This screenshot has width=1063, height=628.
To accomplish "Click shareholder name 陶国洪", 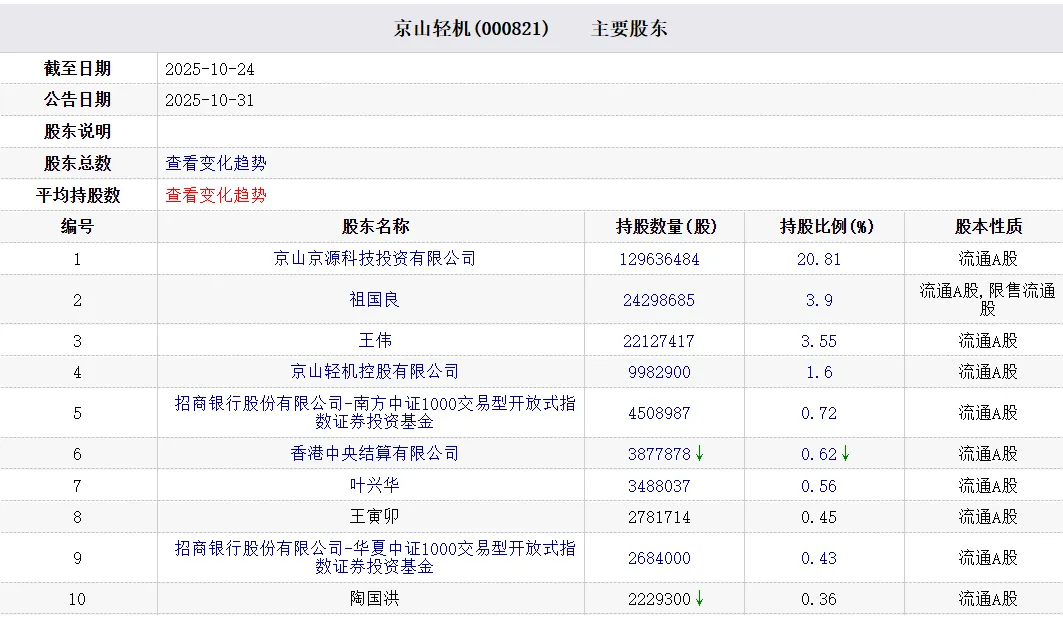I will [x=374, y=599].
